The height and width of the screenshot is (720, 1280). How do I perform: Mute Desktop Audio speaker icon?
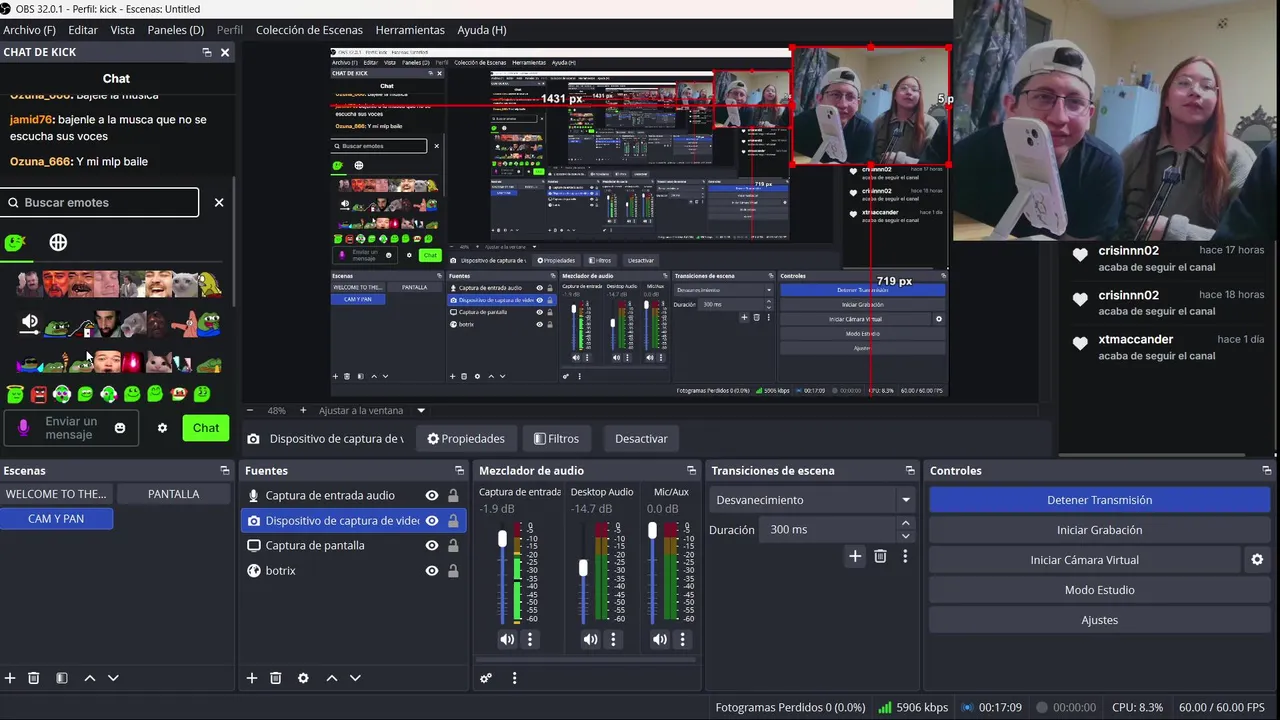coord(591,639)
